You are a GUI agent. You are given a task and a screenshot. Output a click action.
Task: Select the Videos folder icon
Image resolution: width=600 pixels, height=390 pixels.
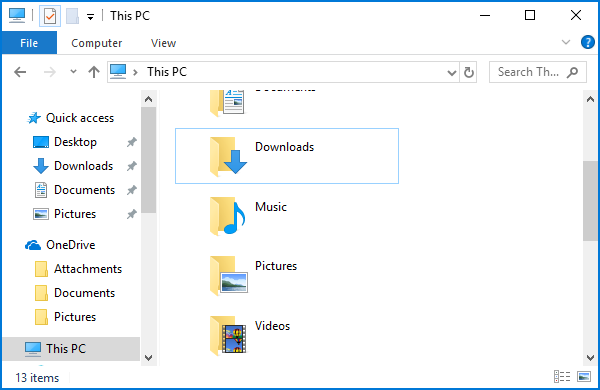[x=228, y=336]
